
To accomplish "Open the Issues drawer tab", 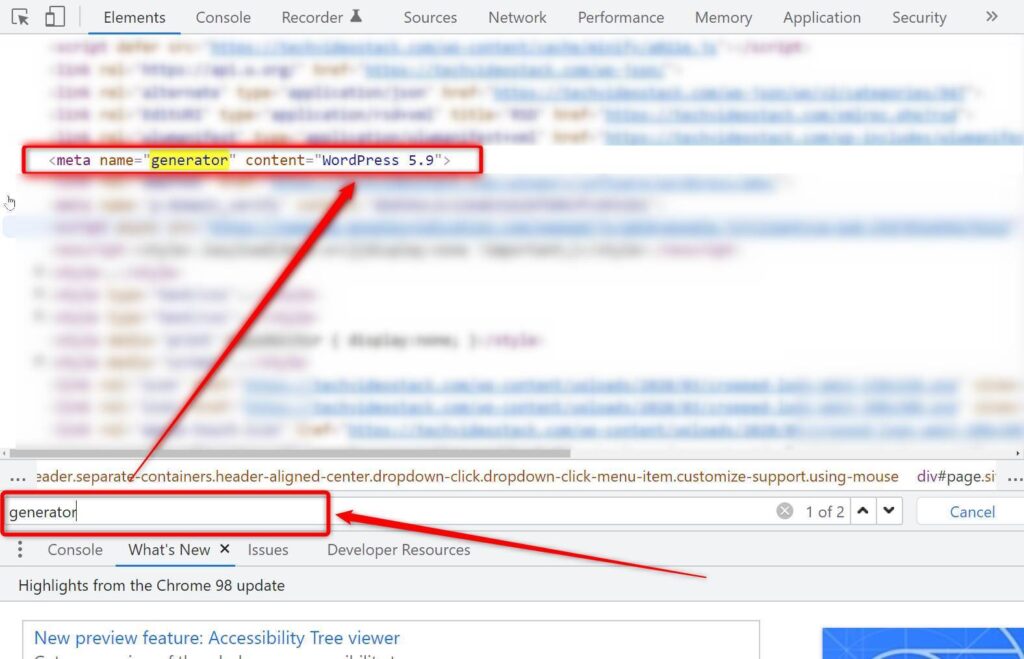I will (x=268, y=550).
